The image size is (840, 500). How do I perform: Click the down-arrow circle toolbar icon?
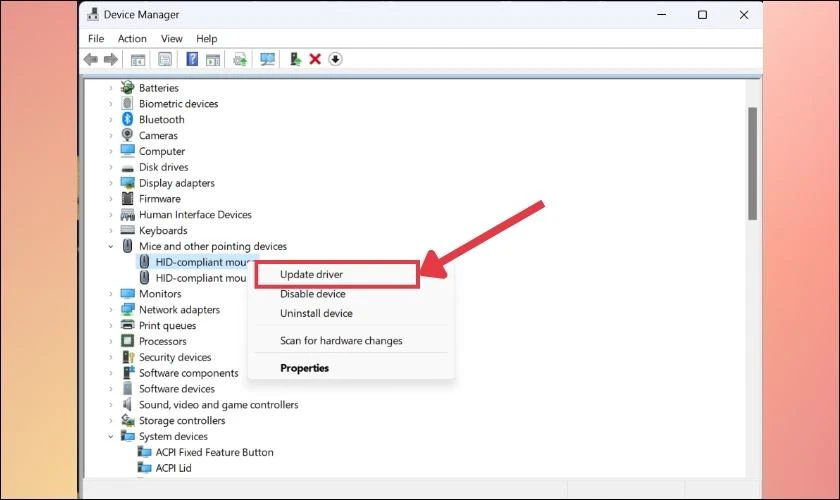335,59
